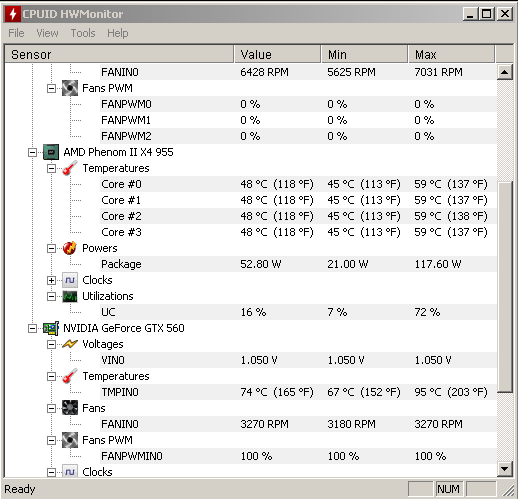This screenshot has height=499, width=518.
Task: Click the Sensor column header
Action: 119,54
